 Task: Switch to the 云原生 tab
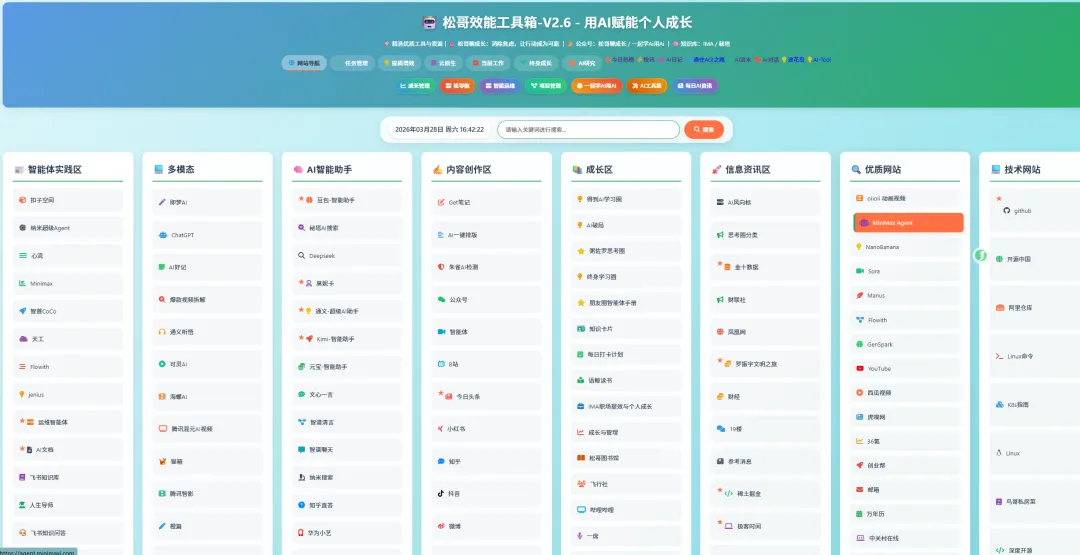click(x=444, y=63)
